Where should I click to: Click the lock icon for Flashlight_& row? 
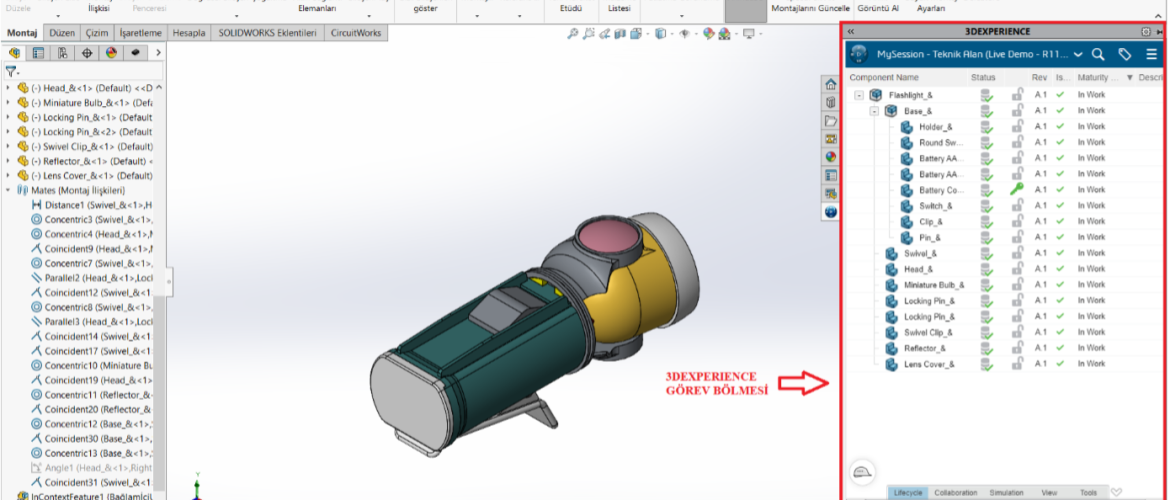click(1017, 95)
